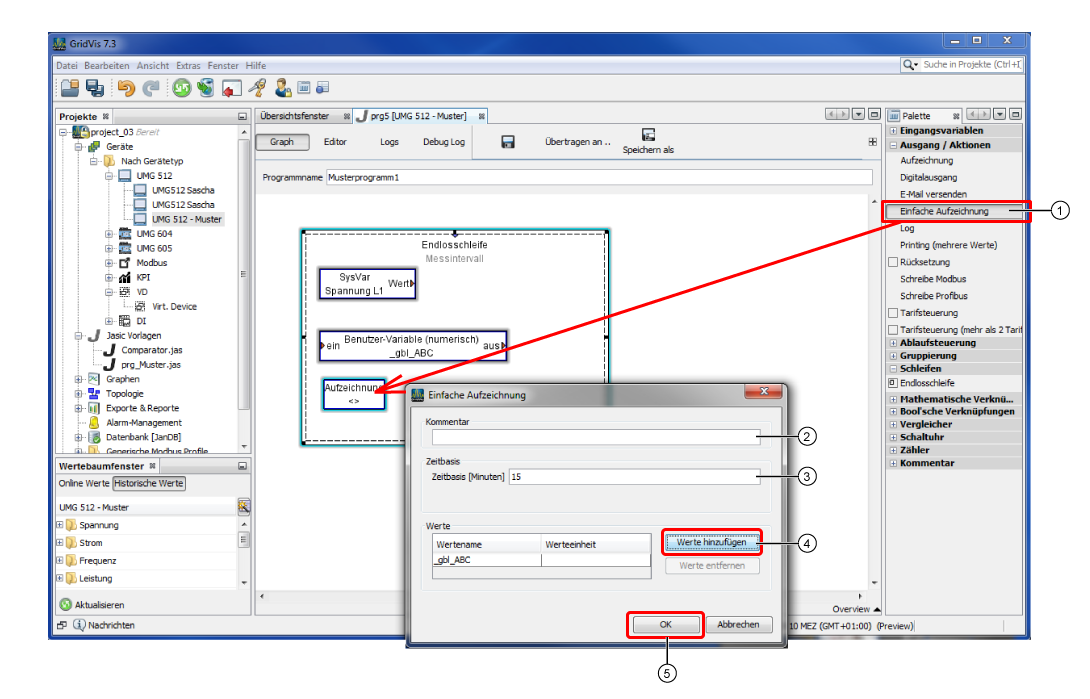Viewport: 1090px width, 699px height.
Task: Expand the Spannung folder in value tree
Action: coord(60,525)
